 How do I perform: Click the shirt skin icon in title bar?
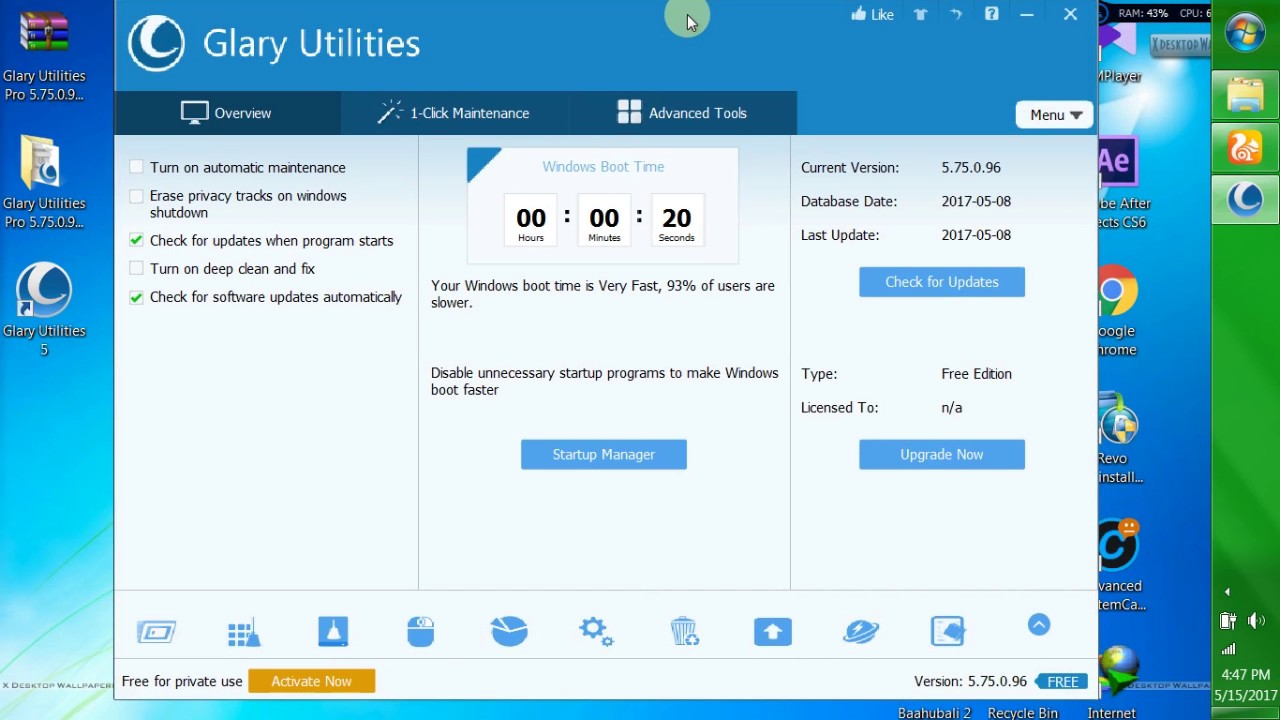920,14
